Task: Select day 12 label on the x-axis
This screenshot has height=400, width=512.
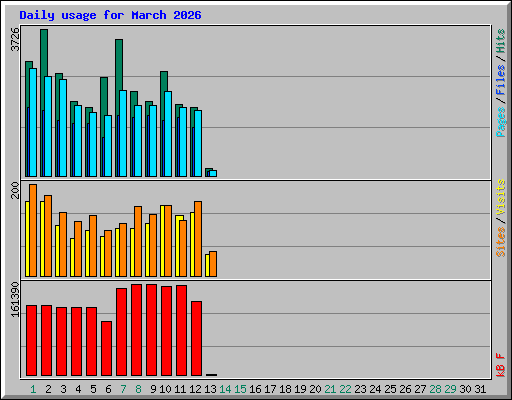Action: (195, 389)
